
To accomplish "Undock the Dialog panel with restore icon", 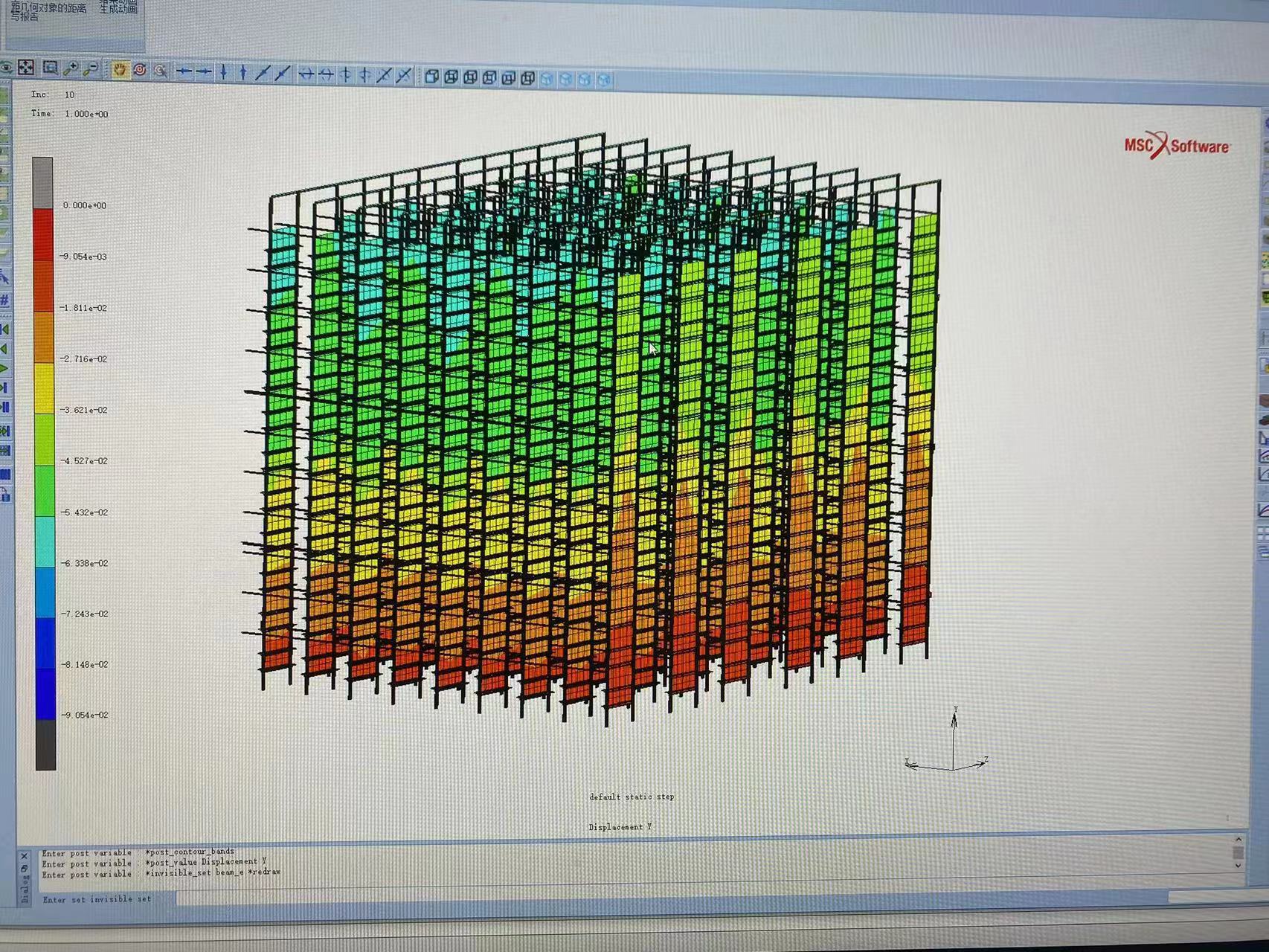I will coord(24,868).
